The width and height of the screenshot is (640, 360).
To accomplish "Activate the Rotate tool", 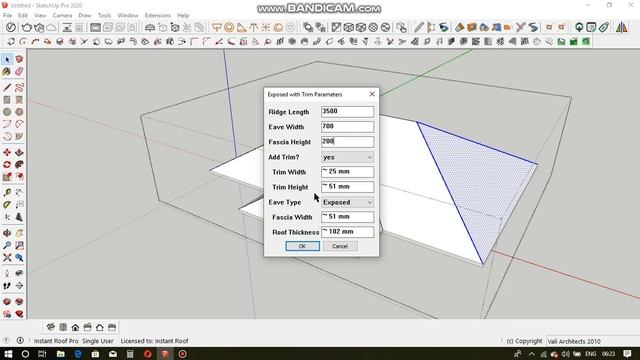I will [x=7, y=164].
